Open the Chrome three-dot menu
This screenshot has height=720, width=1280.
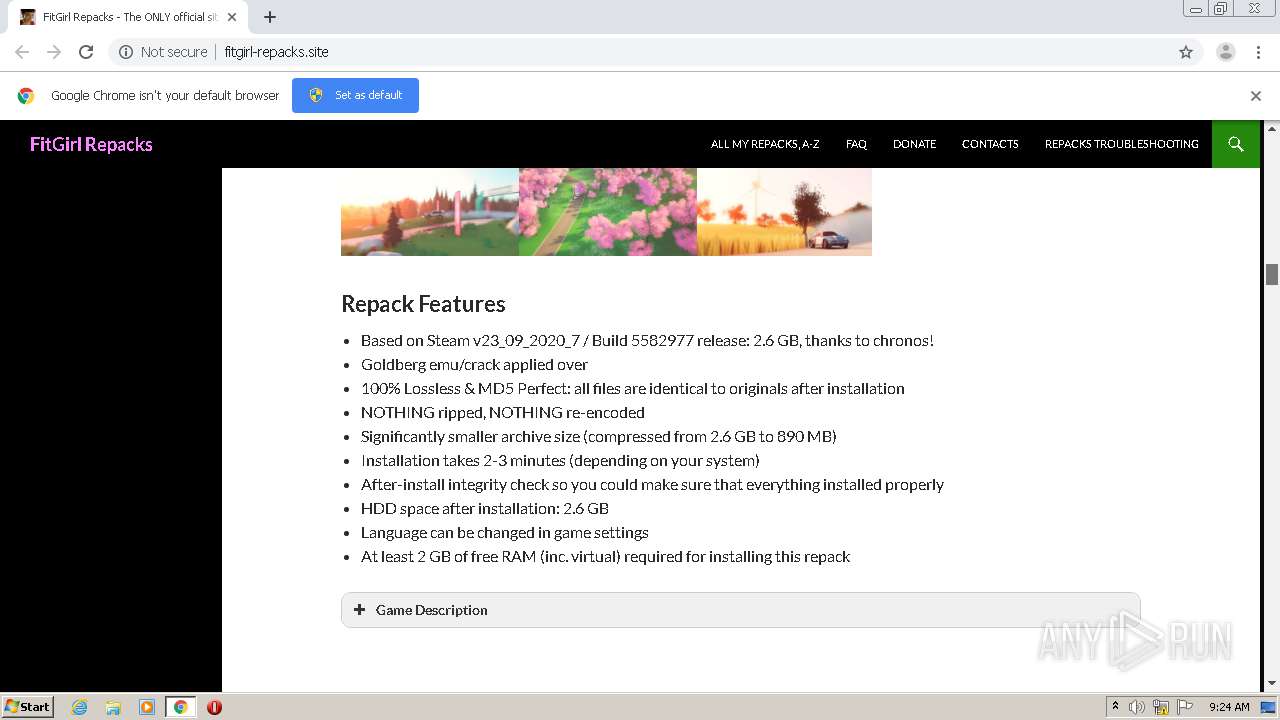[1258, 52]
